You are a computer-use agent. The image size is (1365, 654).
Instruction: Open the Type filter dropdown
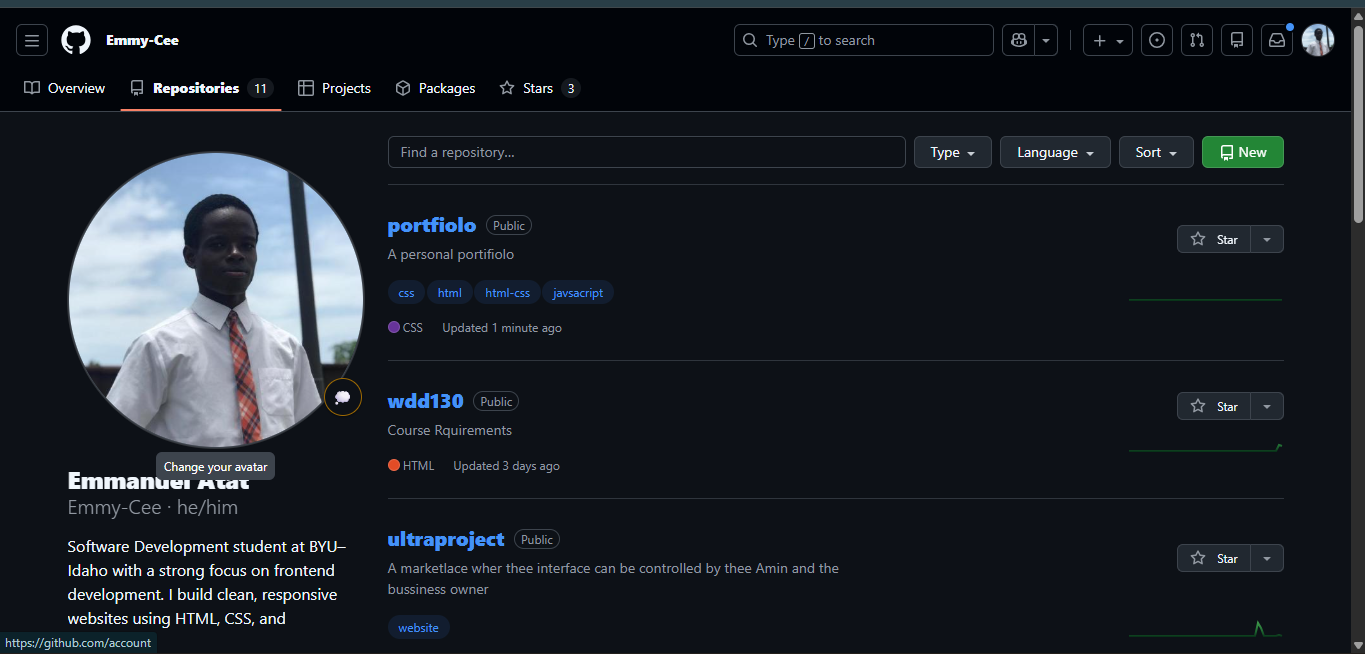click(x=953, y=152)
